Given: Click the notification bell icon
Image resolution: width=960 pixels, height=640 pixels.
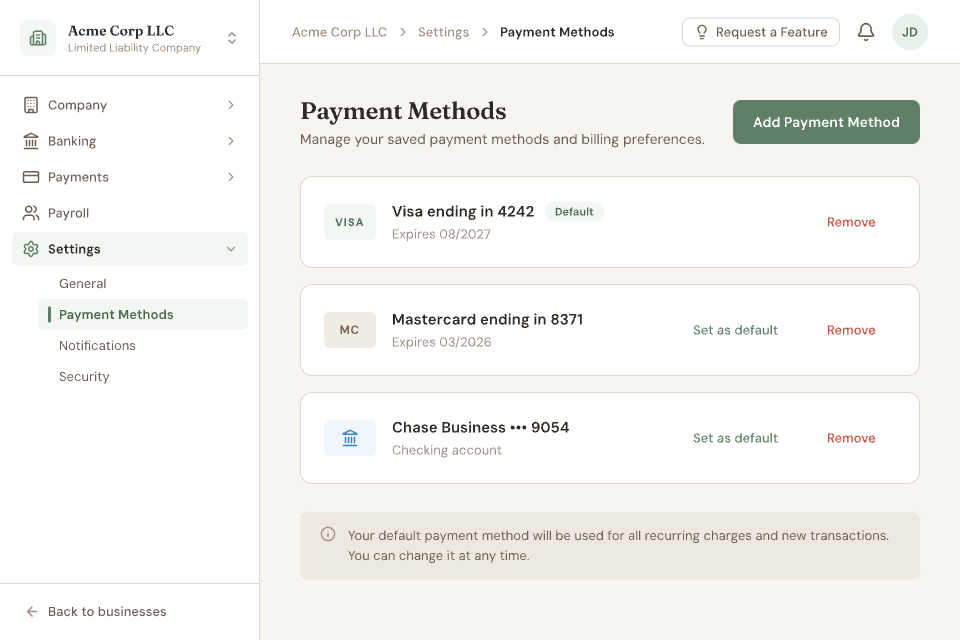Looking at the screenshot, I should [x=866, y=32].
